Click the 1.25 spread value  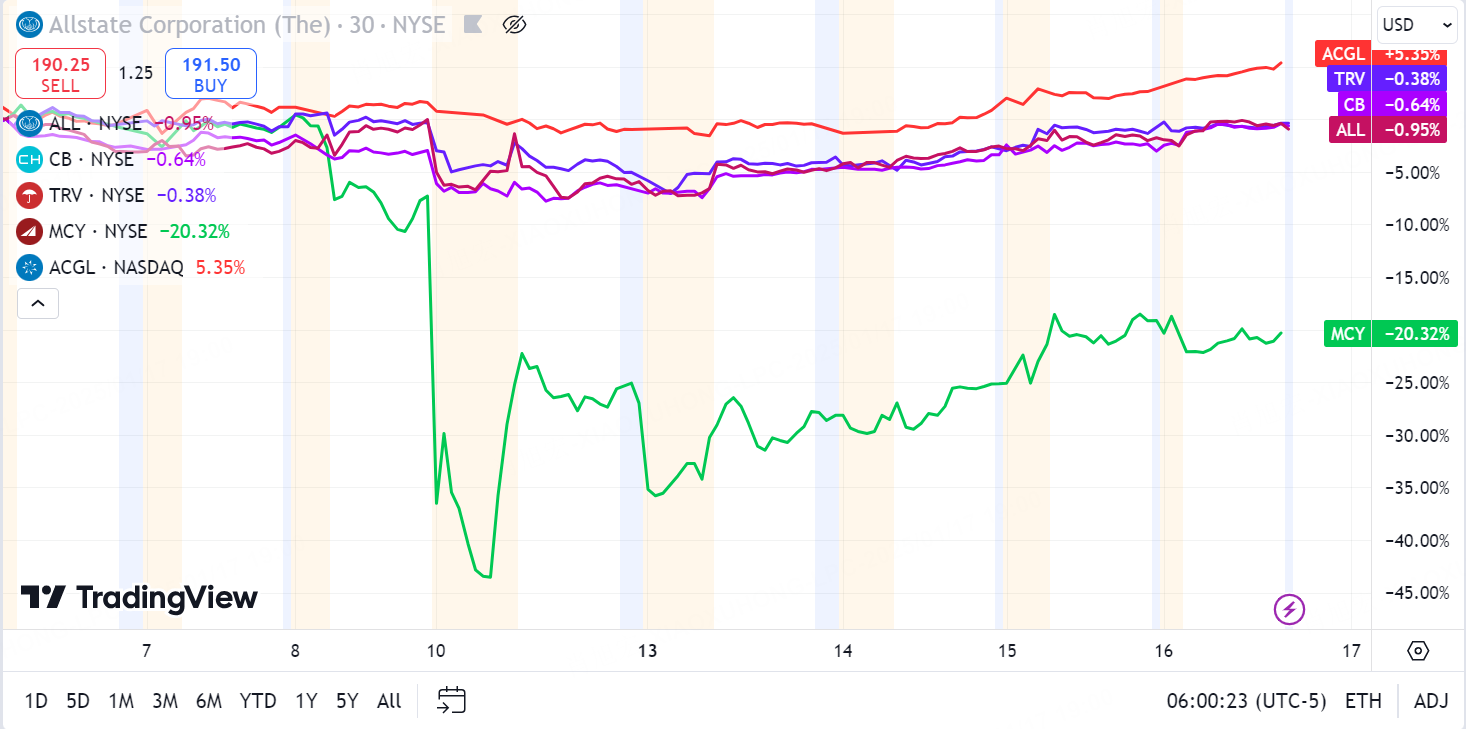(135, 73)
